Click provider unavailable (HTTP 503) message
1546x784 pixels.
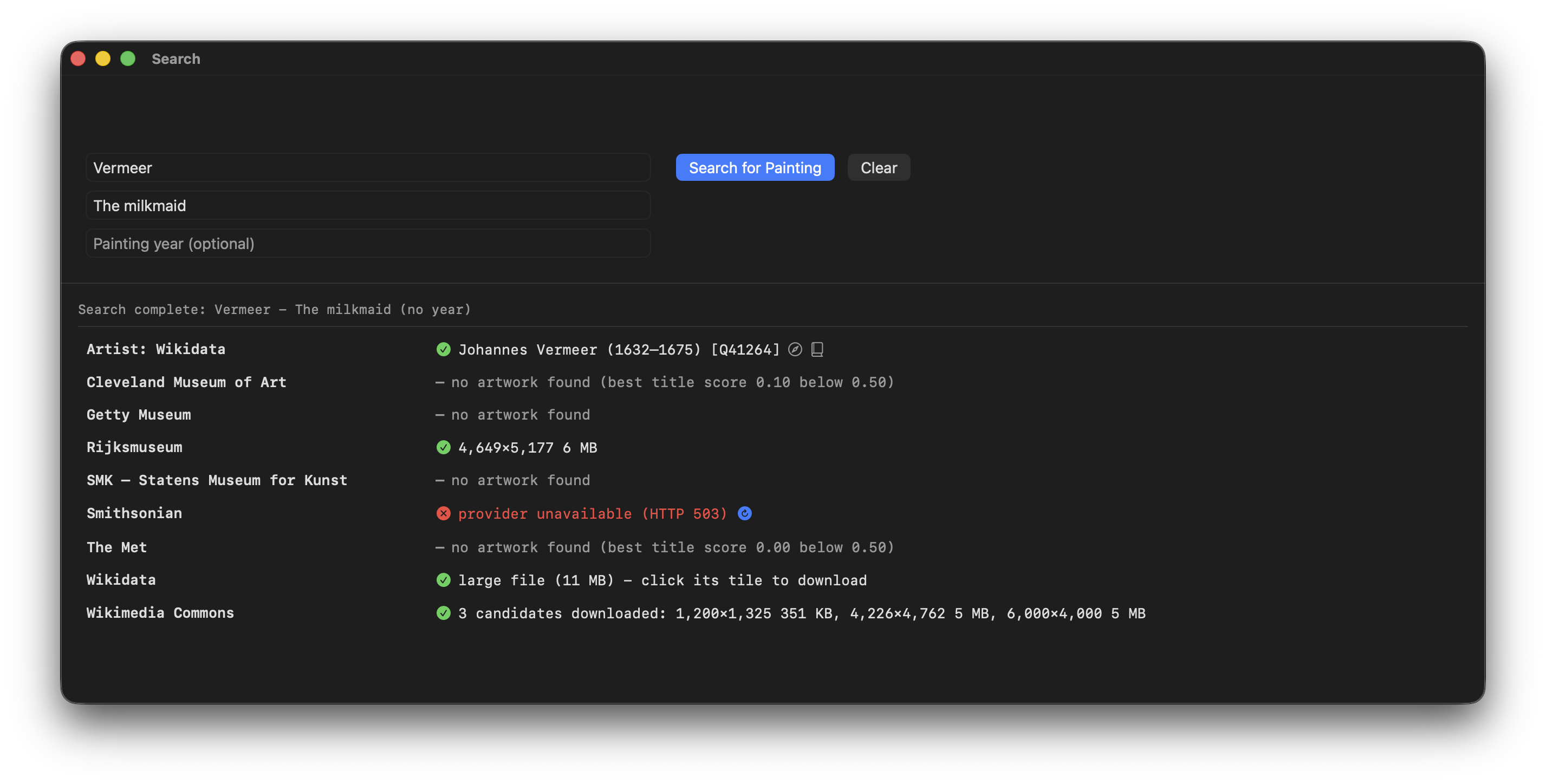click(593, 514)
